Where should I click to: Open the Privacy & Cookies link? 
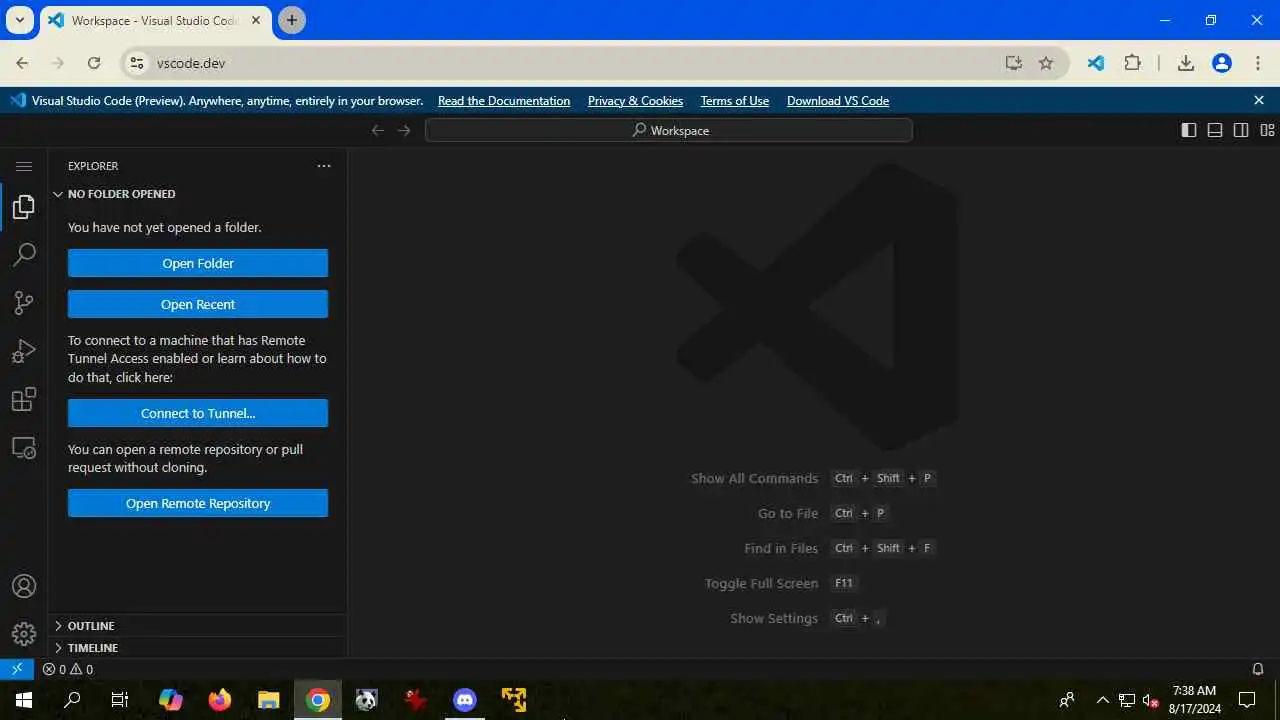coord(635,101)
